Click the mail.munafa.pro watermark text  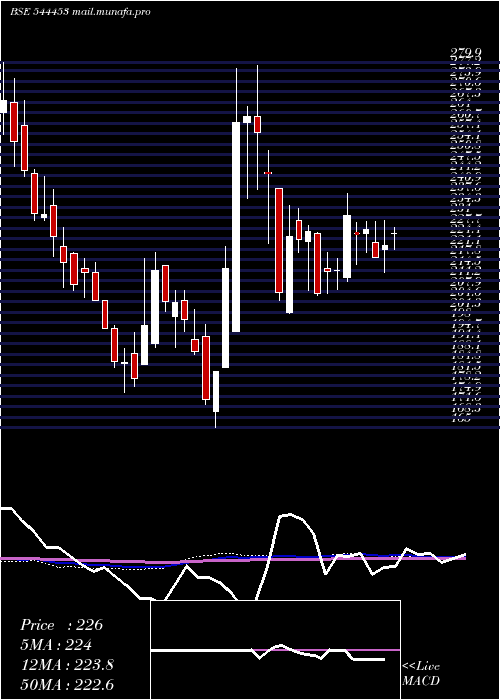click(111, 12)
